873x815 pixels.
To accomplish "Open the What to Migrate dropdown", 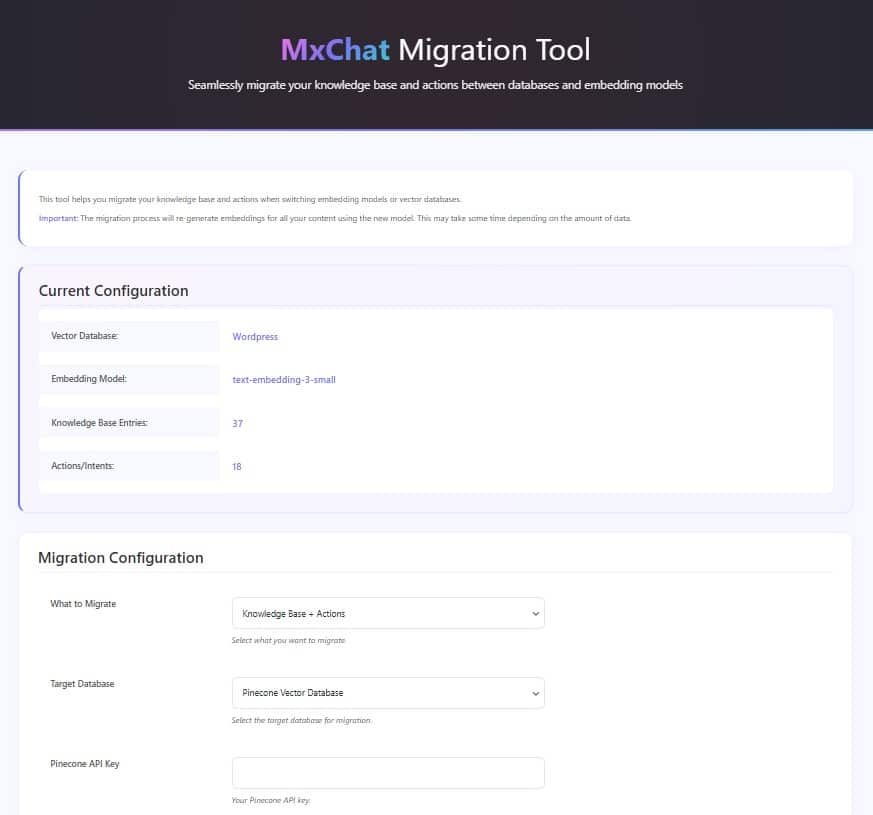I will [x=388, y=613].
